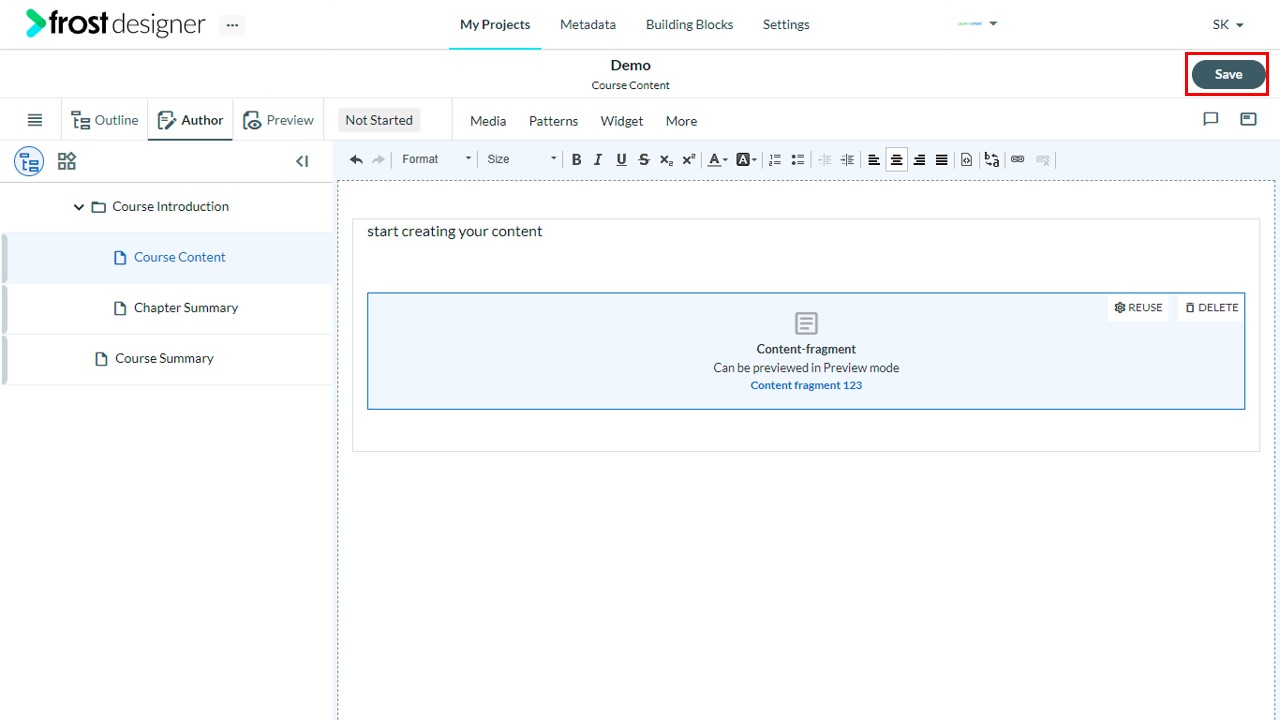Collapse the left sidebar panel
This screenshot has width=1280, height=720.
point(302,161)
